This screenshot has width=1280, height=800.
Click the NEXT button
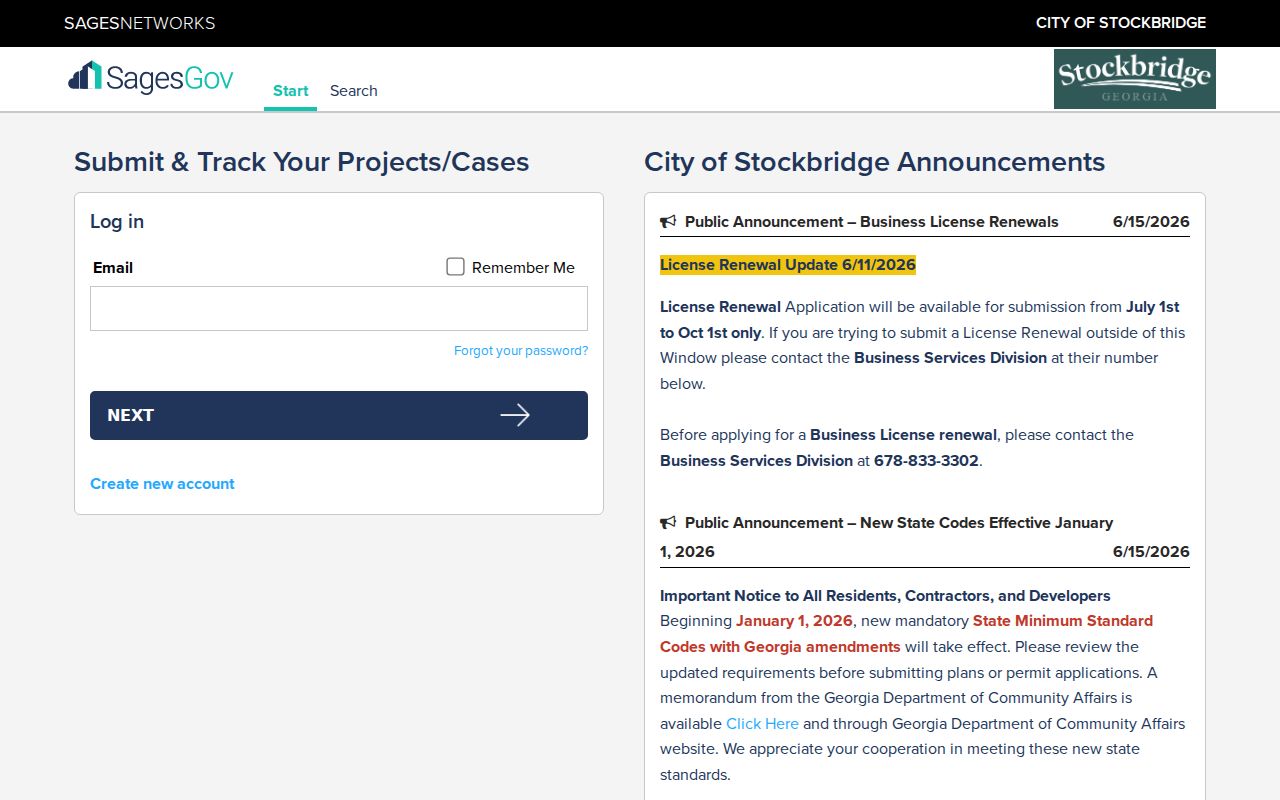pos(339,415)
